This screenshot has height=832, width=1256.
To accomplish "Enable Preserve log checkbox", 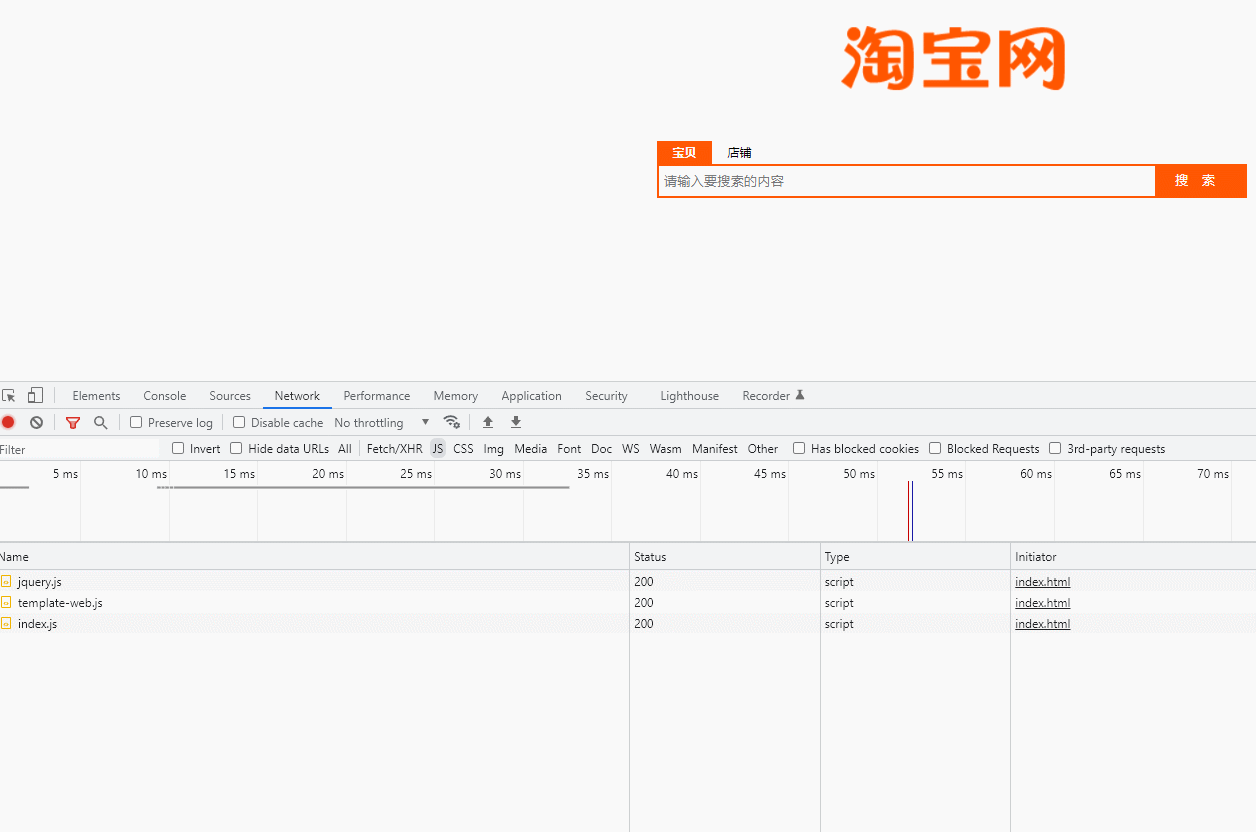I will coord(136,422).
